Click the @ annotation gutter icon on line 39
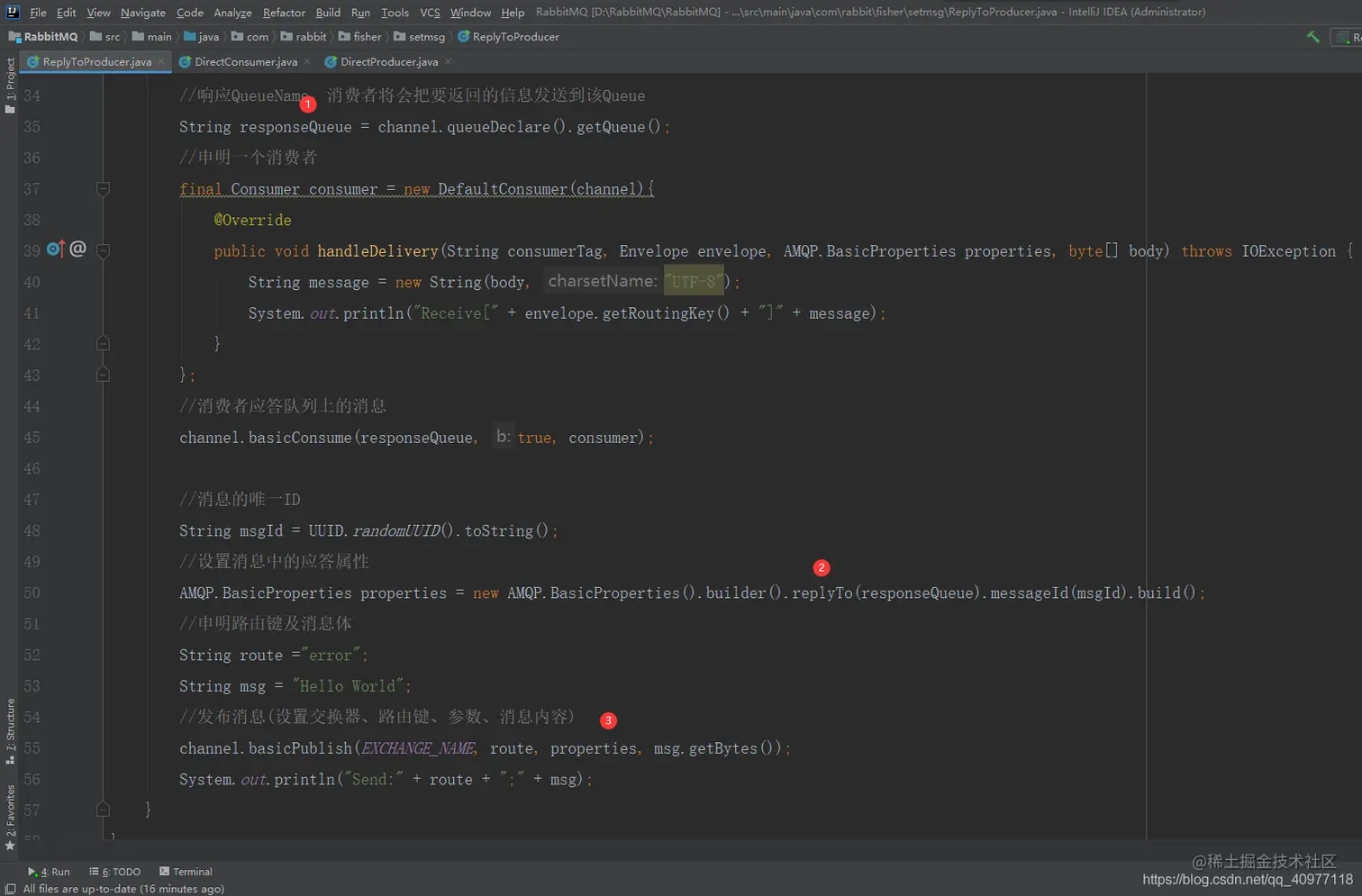The height and width of the screenshot is (896, 1362). pos(78,249)
